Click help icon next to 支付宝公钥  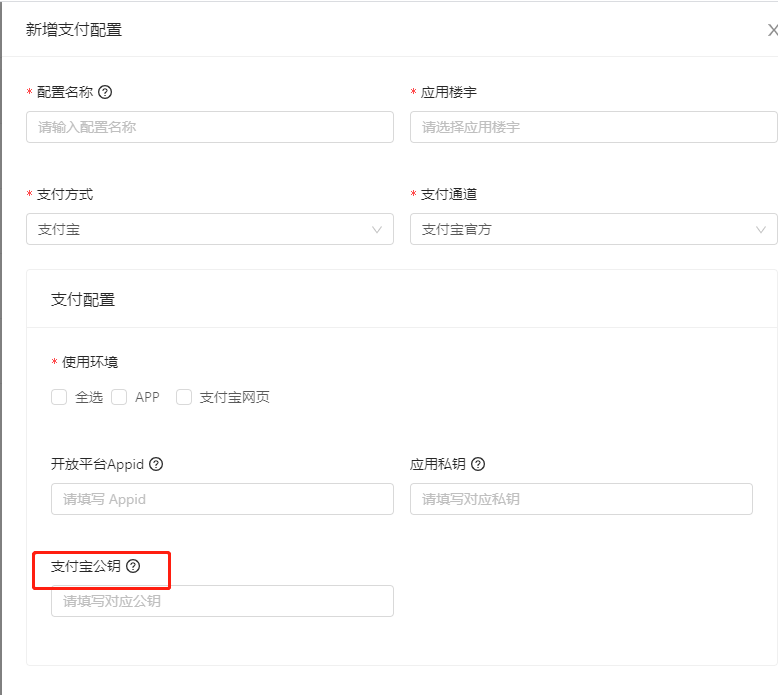point(133,566)
